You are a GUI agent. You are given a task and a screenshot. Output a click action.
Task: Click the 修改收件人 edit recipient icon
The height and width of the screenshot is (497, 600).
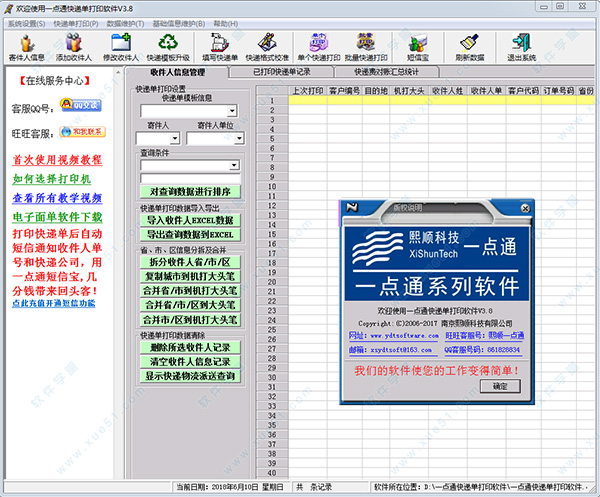pyautogui.click(x=121, y=47)
